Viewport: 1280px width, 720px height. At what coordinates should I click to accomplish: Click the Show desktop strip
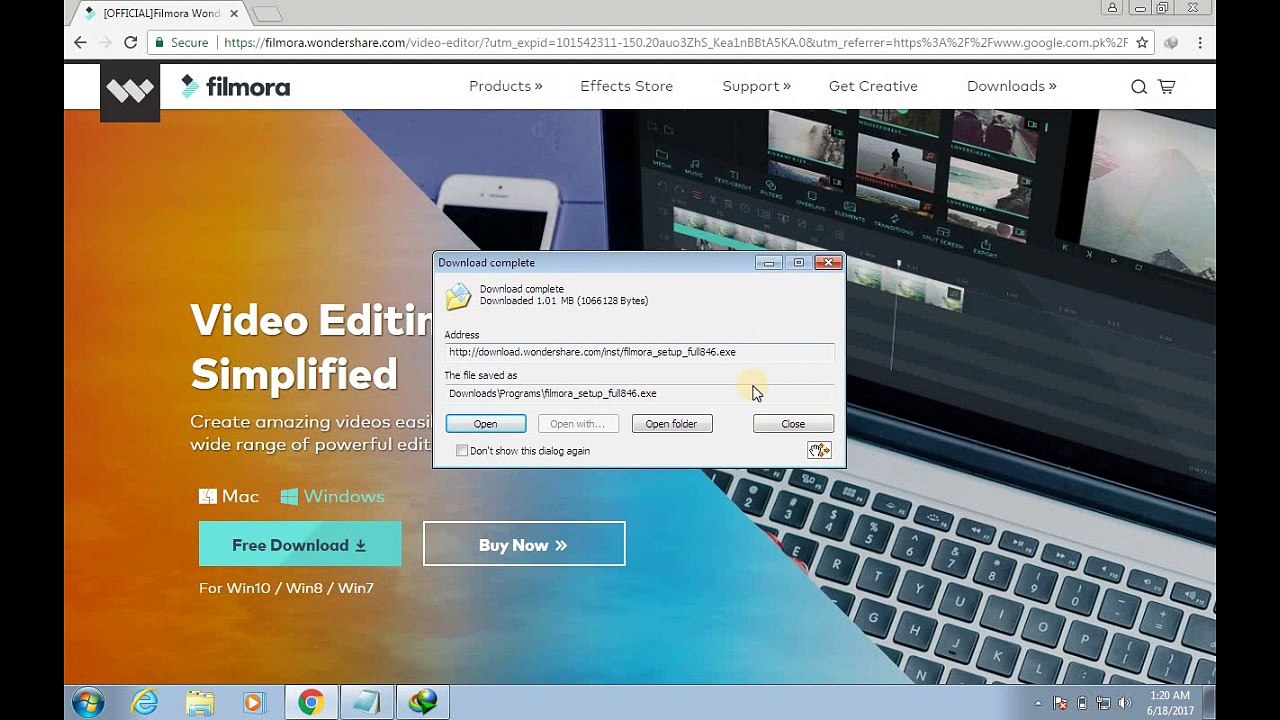click(x=1208, y=703)
